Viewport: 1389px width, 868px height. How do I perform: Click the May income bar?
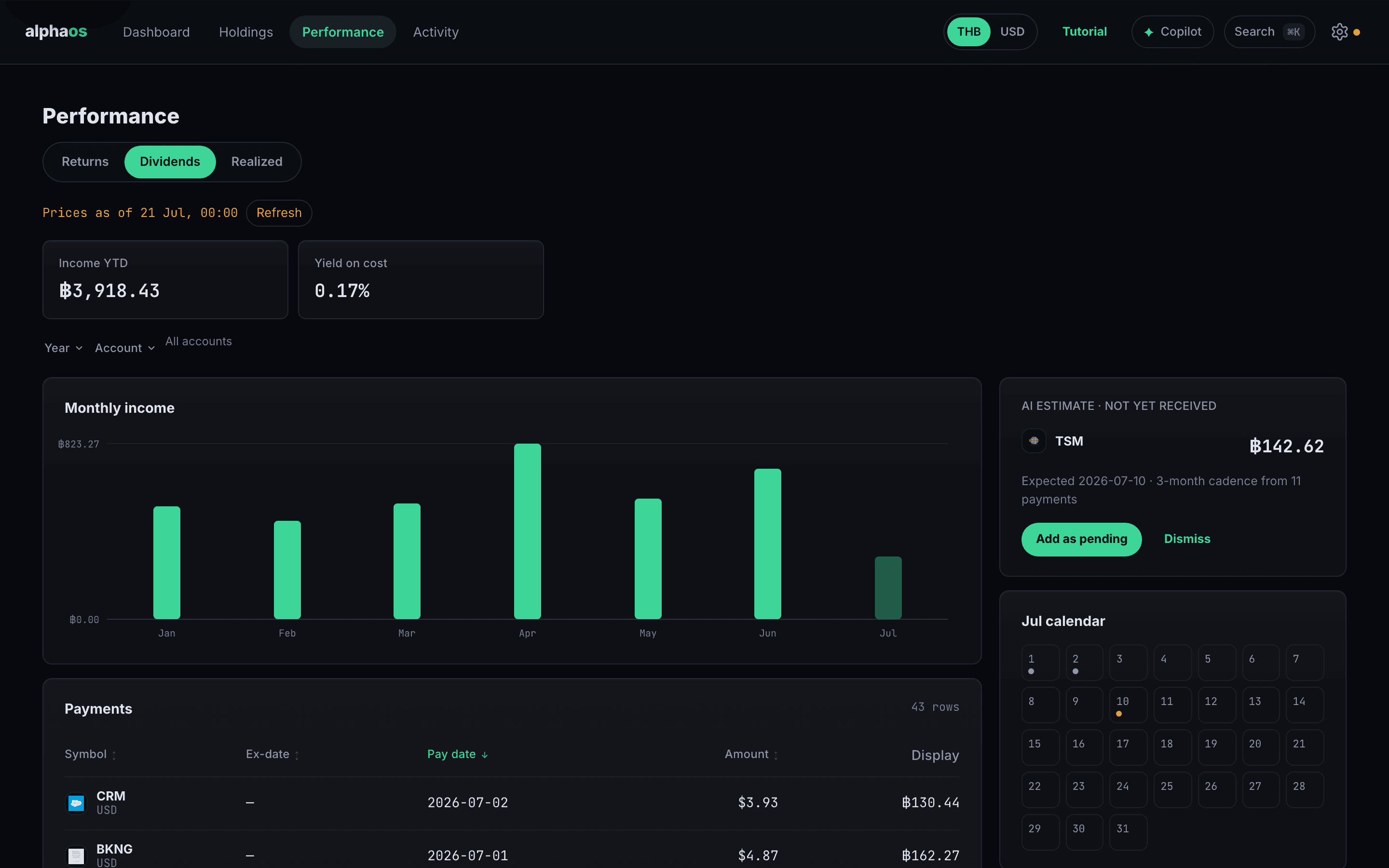tap(647, 558)
